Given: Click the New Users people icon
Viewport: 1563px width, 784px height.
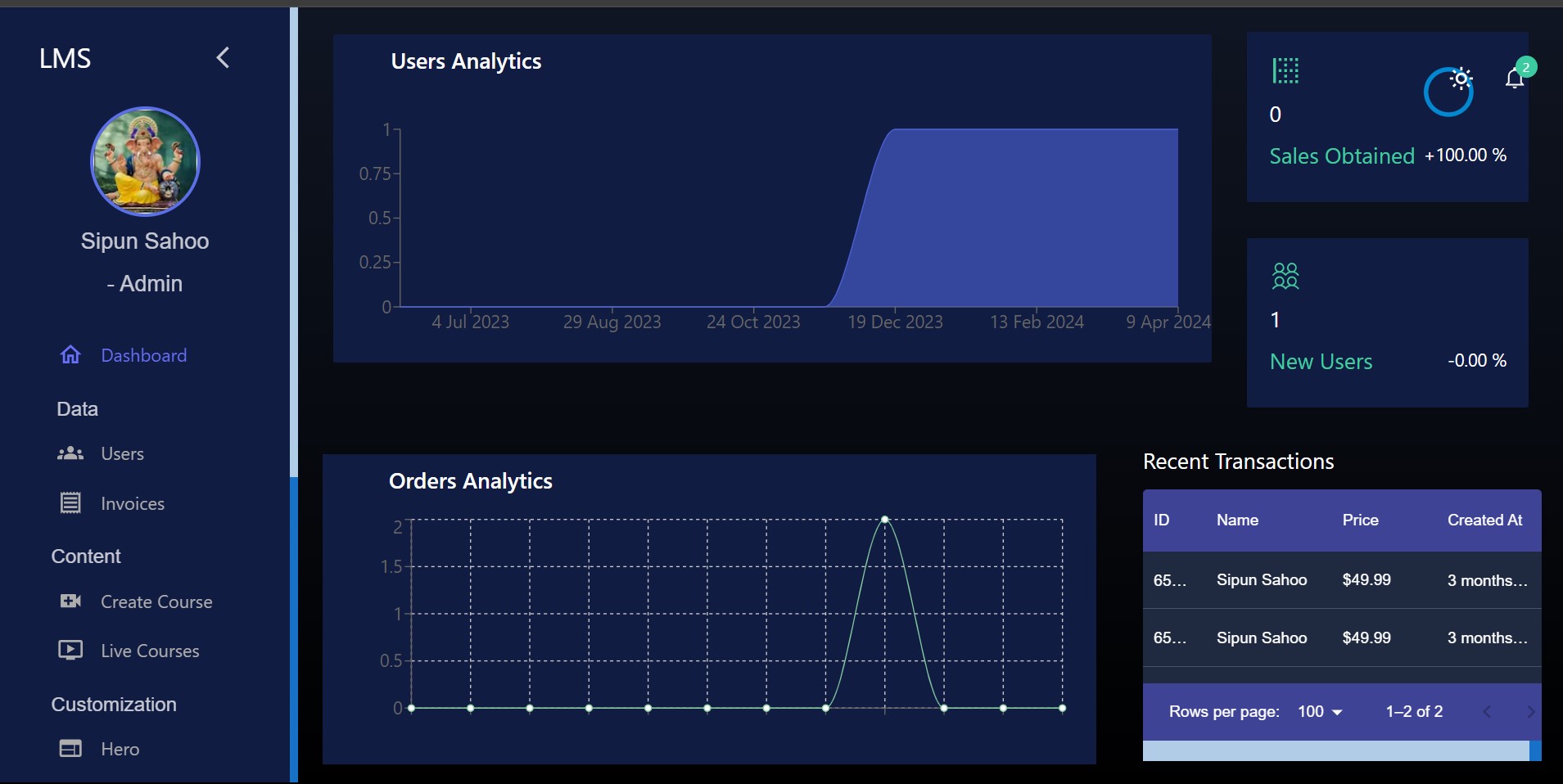Looking at the screenshot, I should [x=1285, y=277].
